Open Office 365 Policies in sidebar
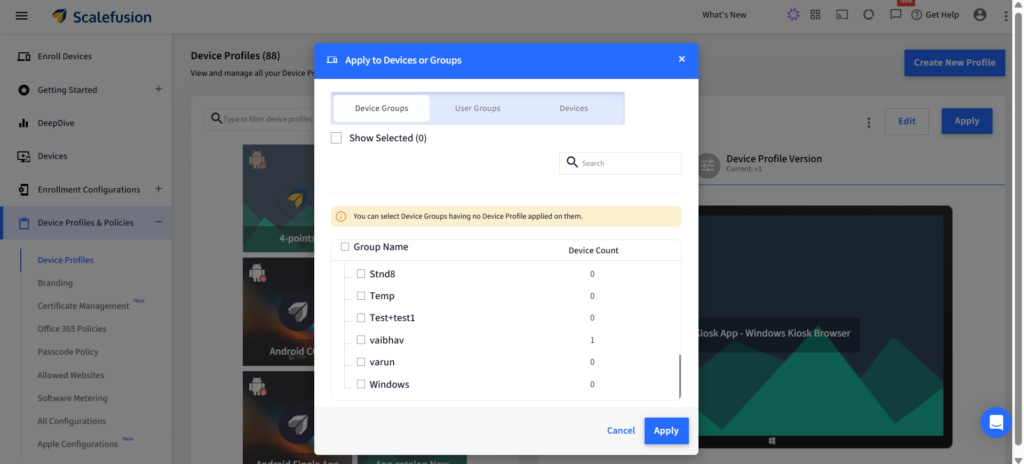1024x464 pixels. click(72, 329)
